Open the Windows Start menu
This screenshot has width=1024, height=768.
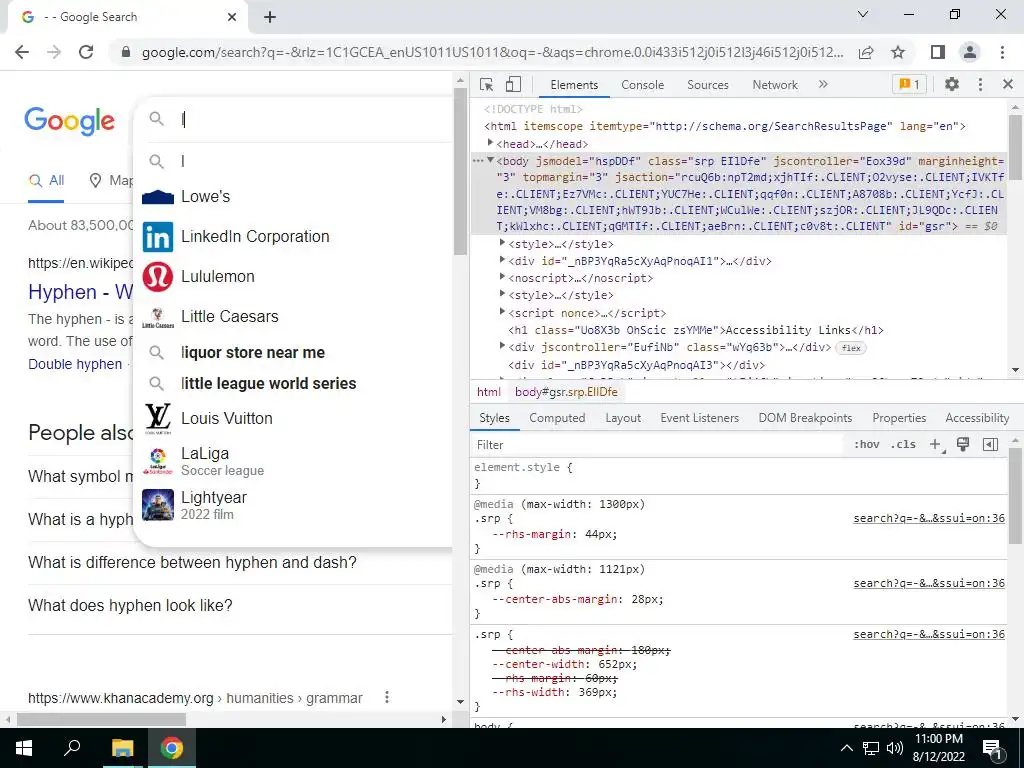24,748
